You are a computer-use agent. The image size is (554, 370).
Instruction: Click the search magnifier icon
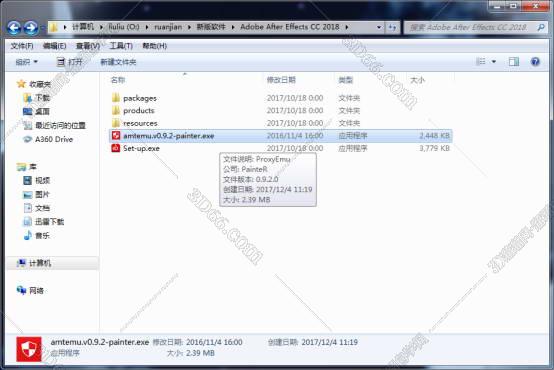pos(541,27)
